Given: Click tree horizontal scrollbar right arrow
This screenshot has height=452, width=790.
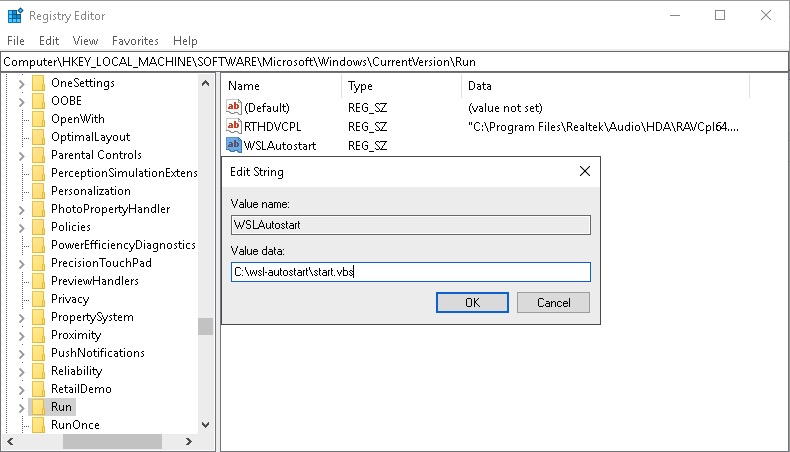Looking at the screenshot, I should [x=189, y=441].
